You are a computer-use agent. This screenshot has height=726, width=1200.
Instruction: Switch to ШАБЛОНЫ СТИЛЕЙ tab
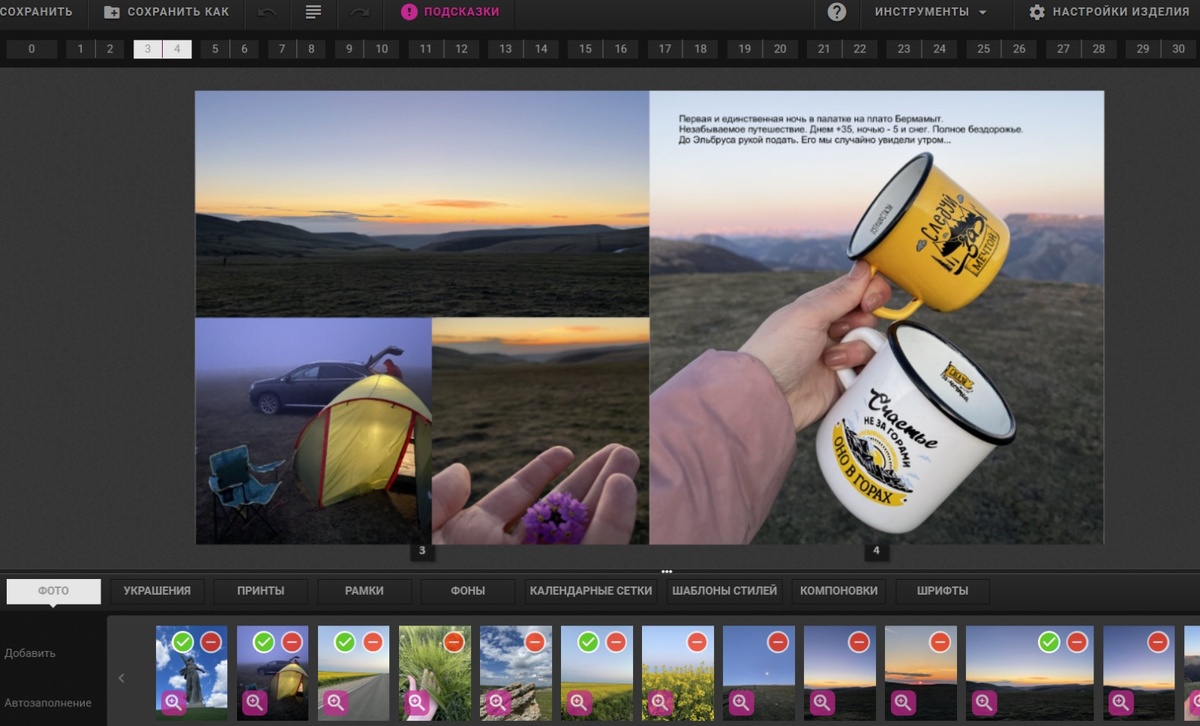[724, 591]
